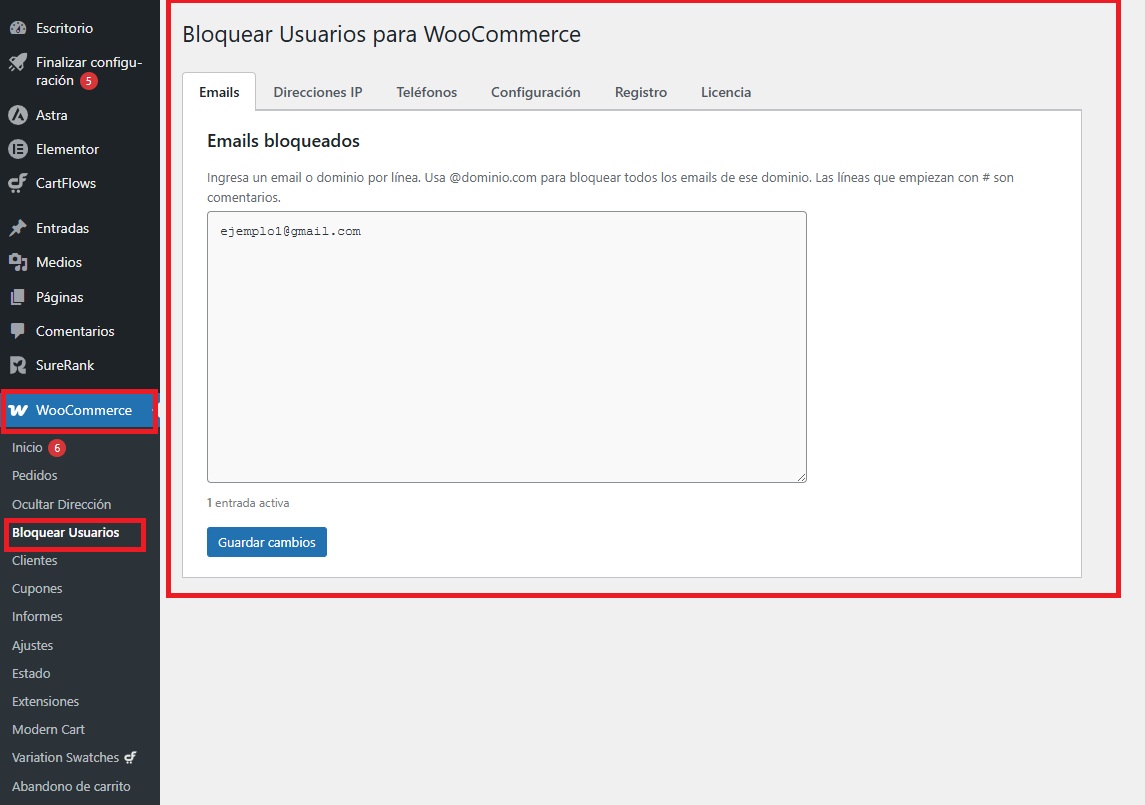Click the SureRank icon in sidebar
Screen dimensions: 1145x805
tap(17, 365)
